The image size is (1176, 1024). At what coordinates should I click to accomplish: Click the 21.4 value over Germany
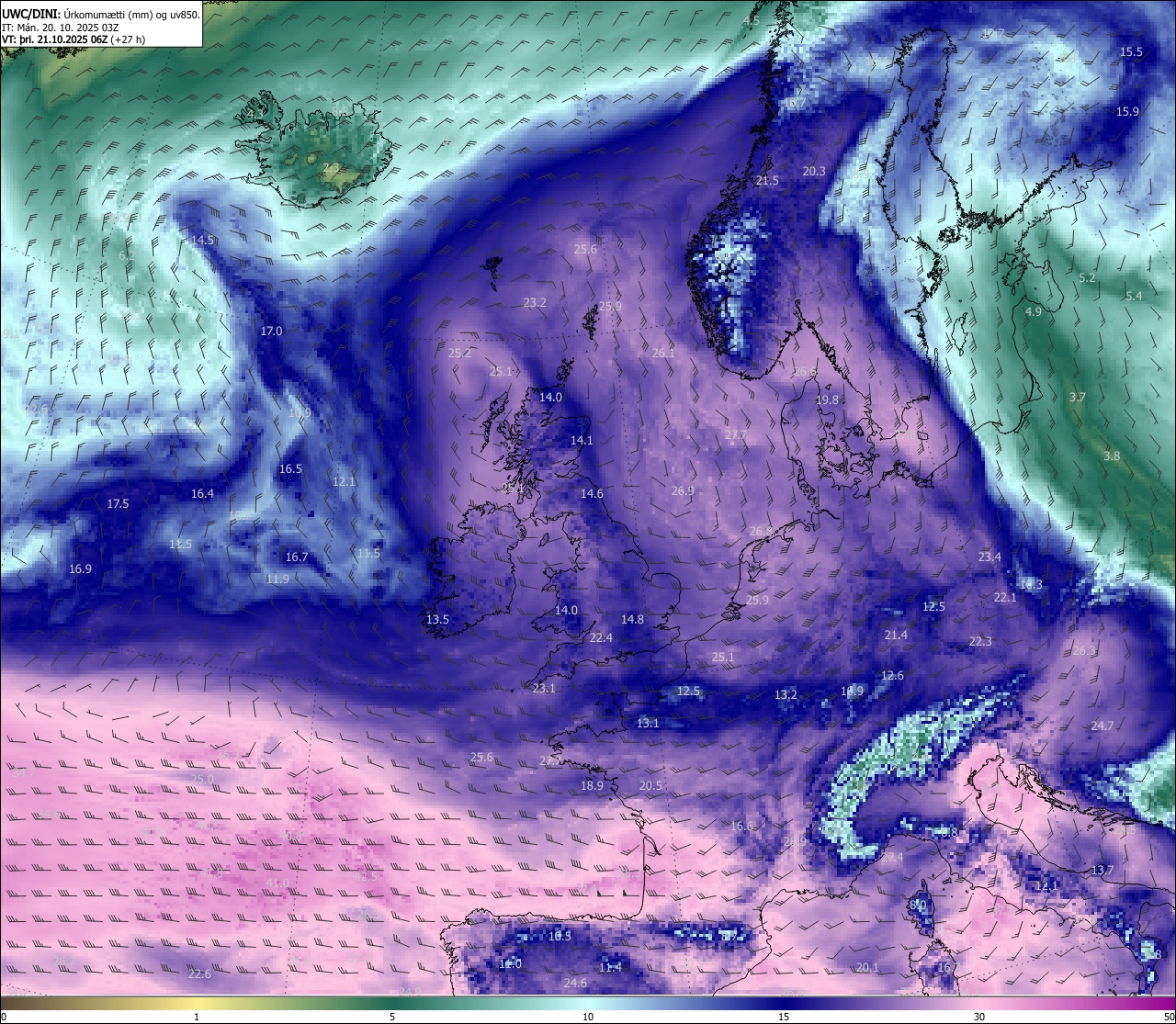[896, 635]
